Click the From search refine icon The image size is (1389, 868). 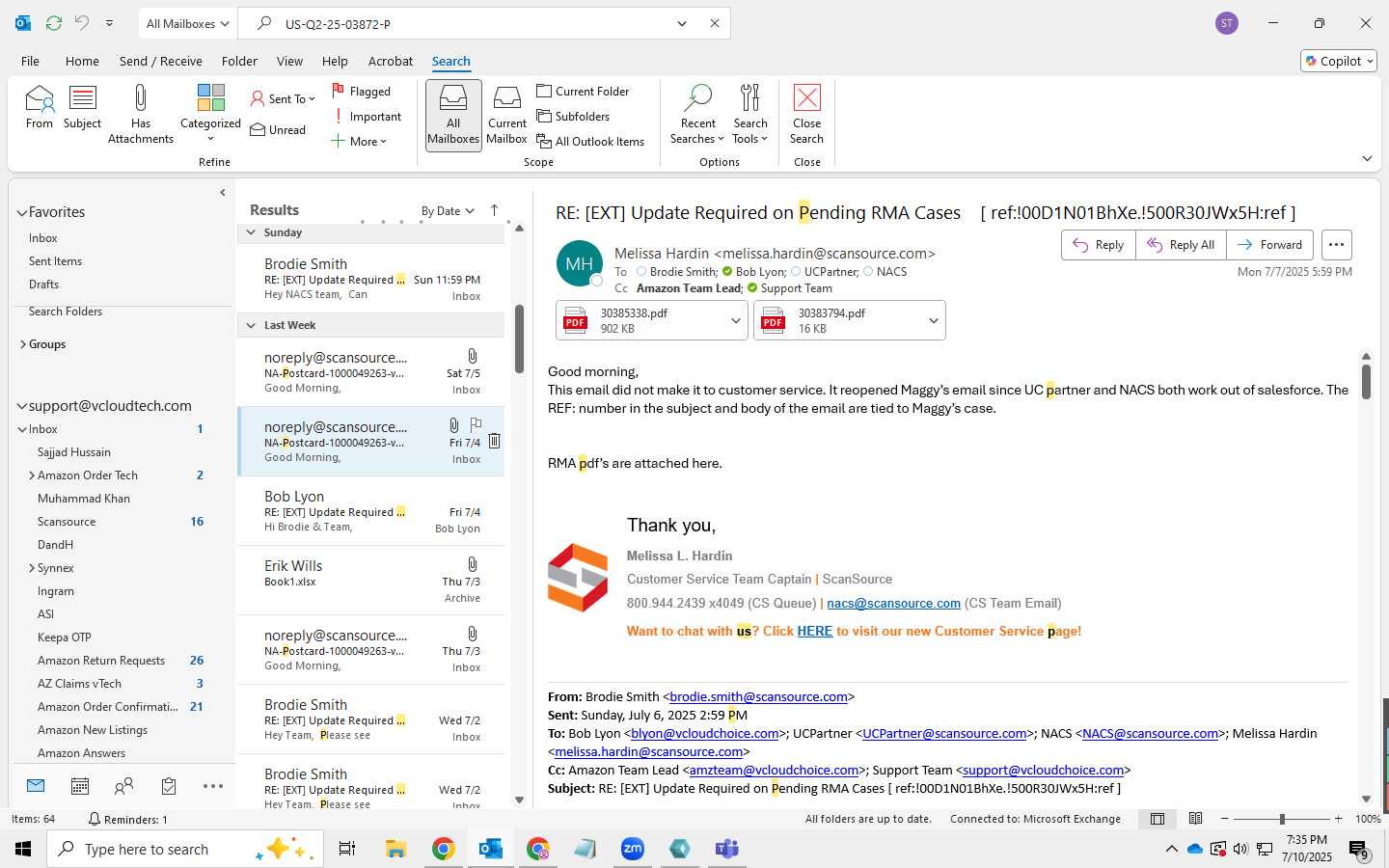(40, 106)
